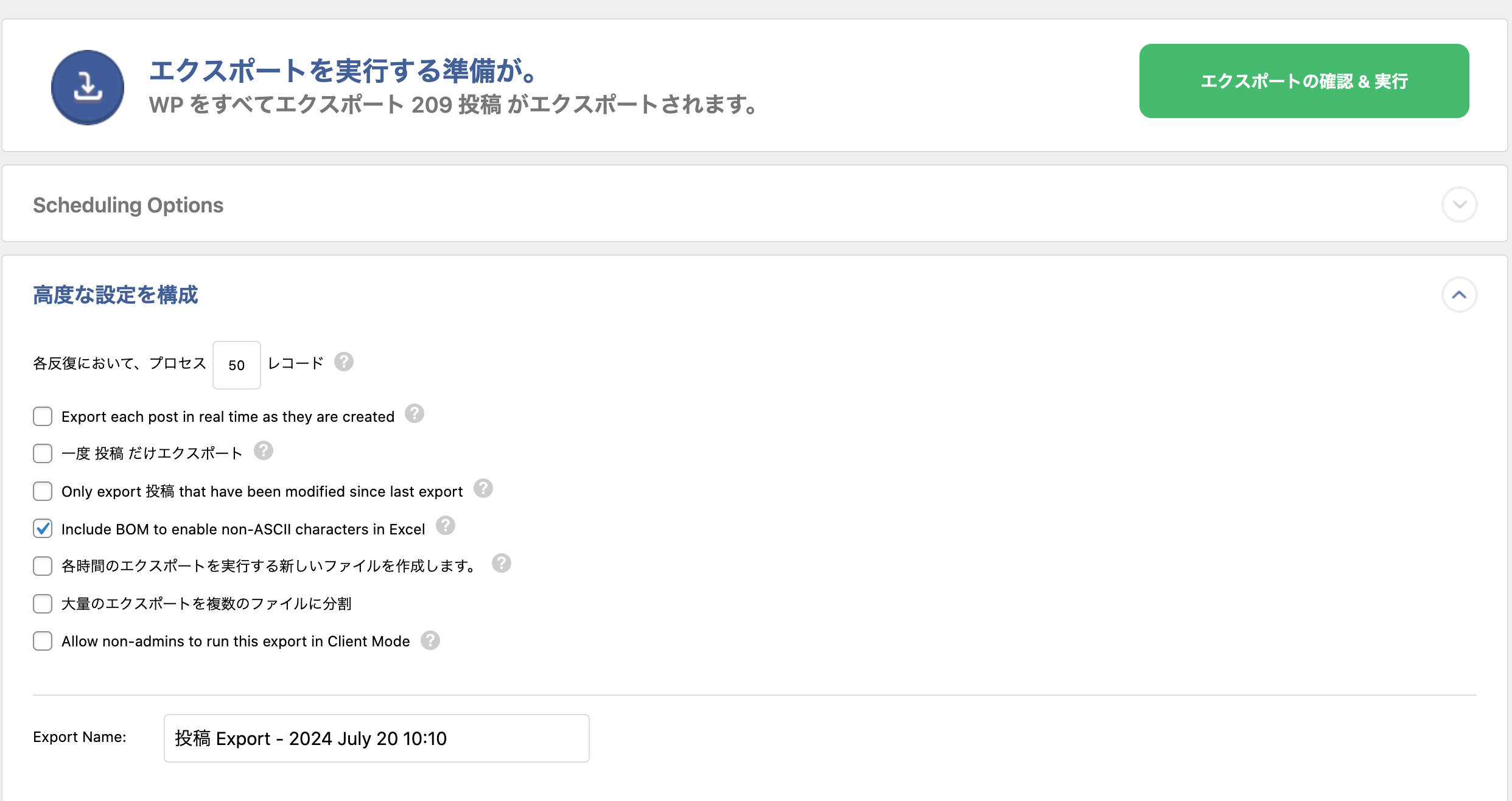Enable Export each post in real time checkbox
Viewport: 1512px width, 801px height.
click(x=43, y=416)
